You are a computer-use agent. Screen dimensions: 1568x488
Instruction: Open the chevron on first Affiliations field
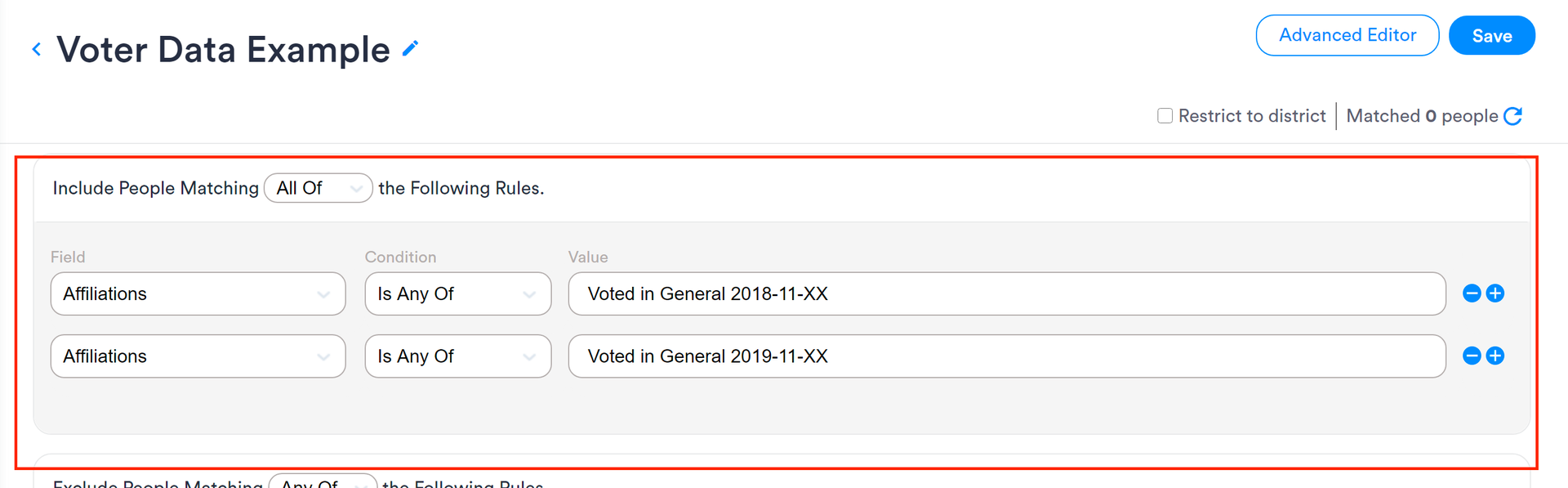323,293
